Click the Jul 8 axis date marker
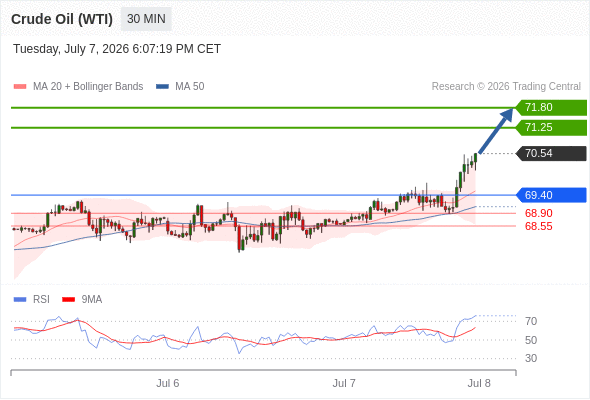Image resolution: width=590 pixels, height=400 pixels. point(479,383)
